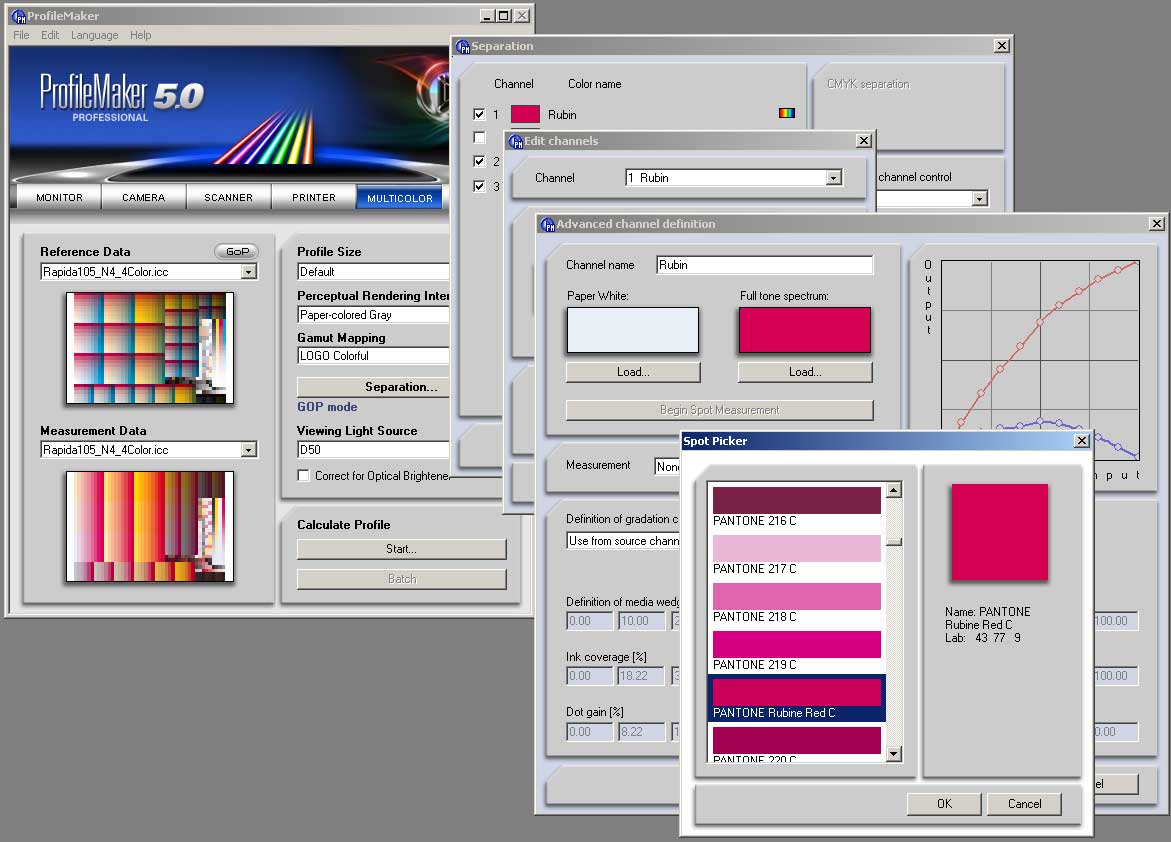This screenshot has width=1171, height=842.
Task: Expand the Channel dropdown in Edit channels
Action: coord(833,178)
